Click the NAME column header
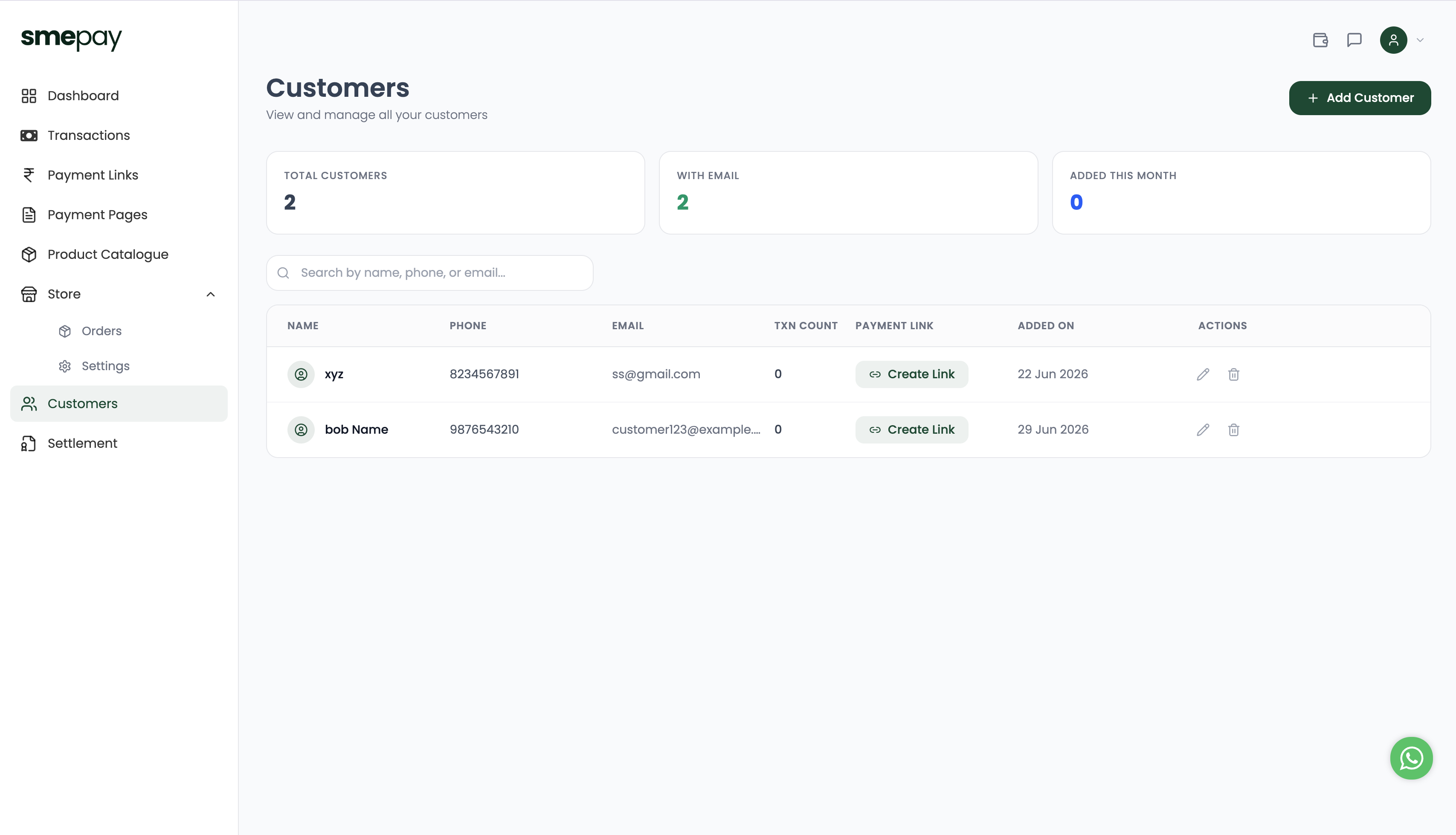 [x=303, y=326]
